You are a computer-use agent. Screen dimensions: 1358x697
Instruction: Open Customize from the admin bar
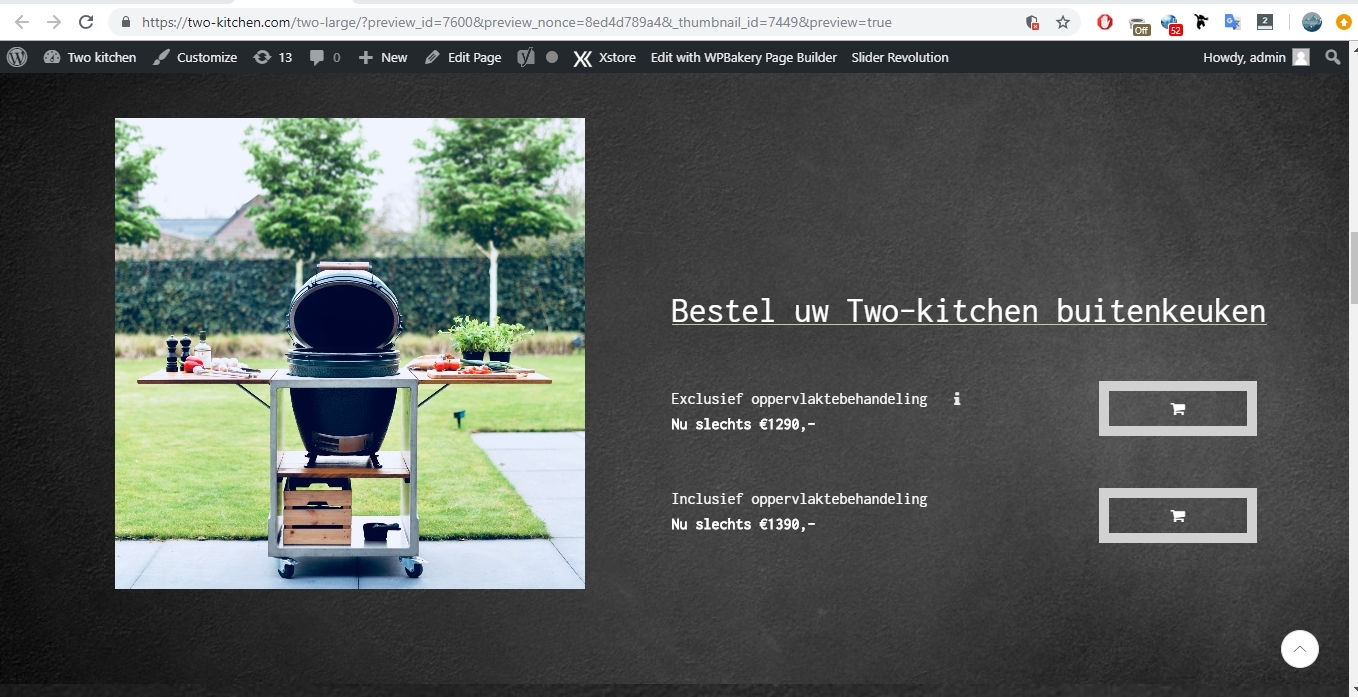click(195, 57)
